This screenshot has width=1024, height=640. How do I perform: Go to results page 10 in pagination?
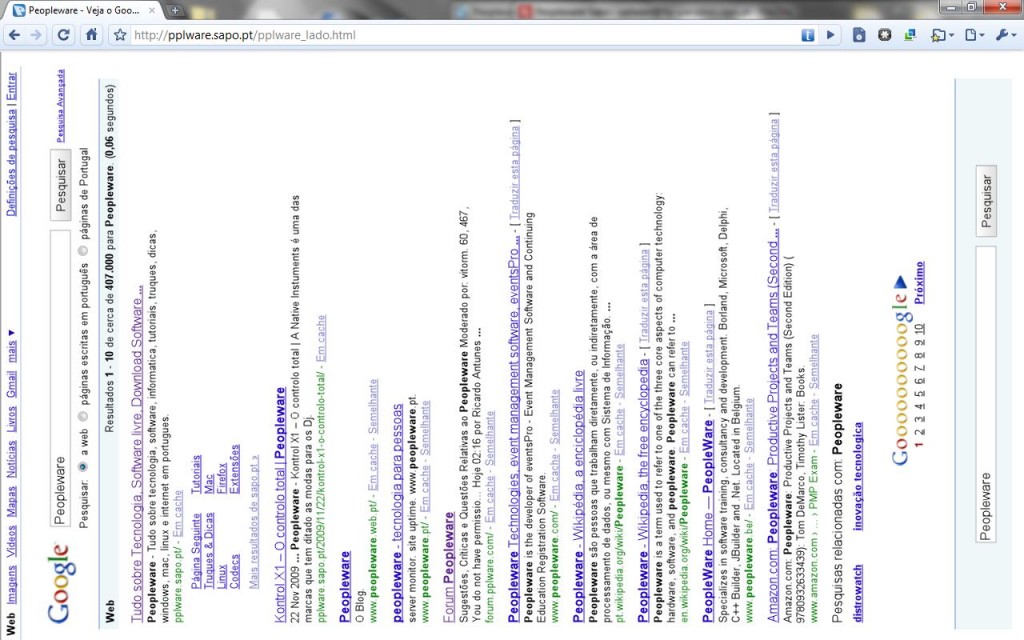[x=920, y=328]
